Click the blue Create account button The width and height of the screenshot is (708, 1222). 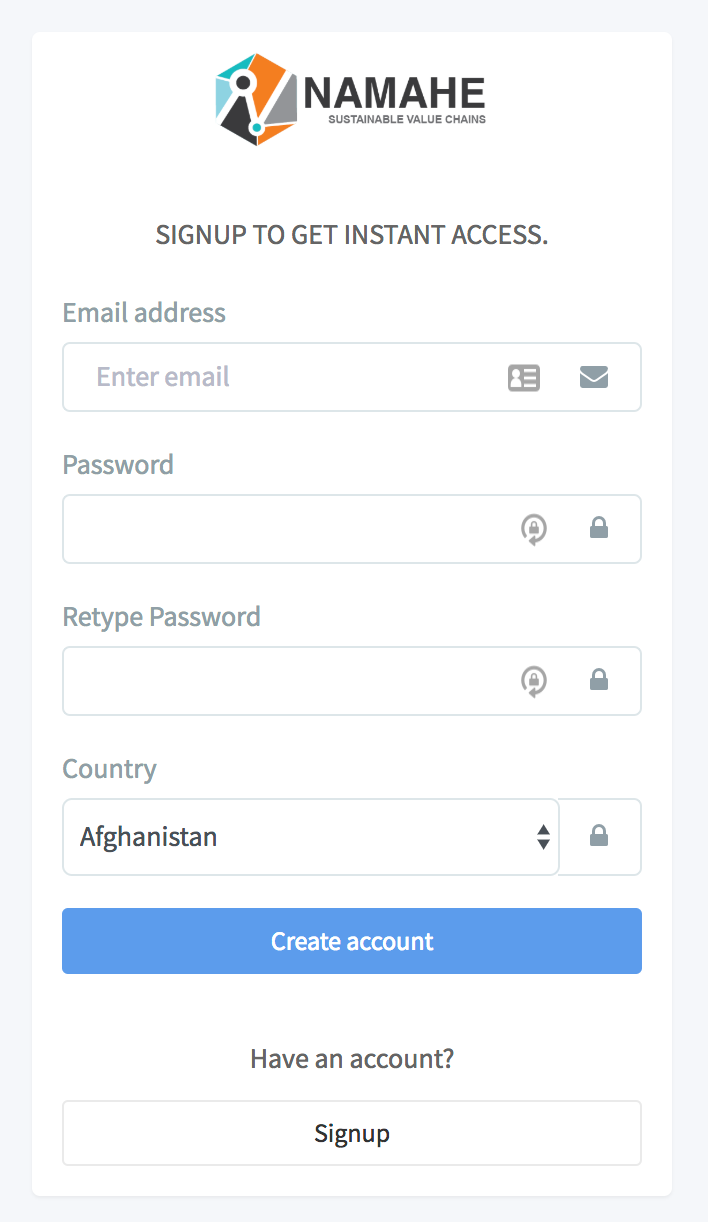(x=352, y=941)
